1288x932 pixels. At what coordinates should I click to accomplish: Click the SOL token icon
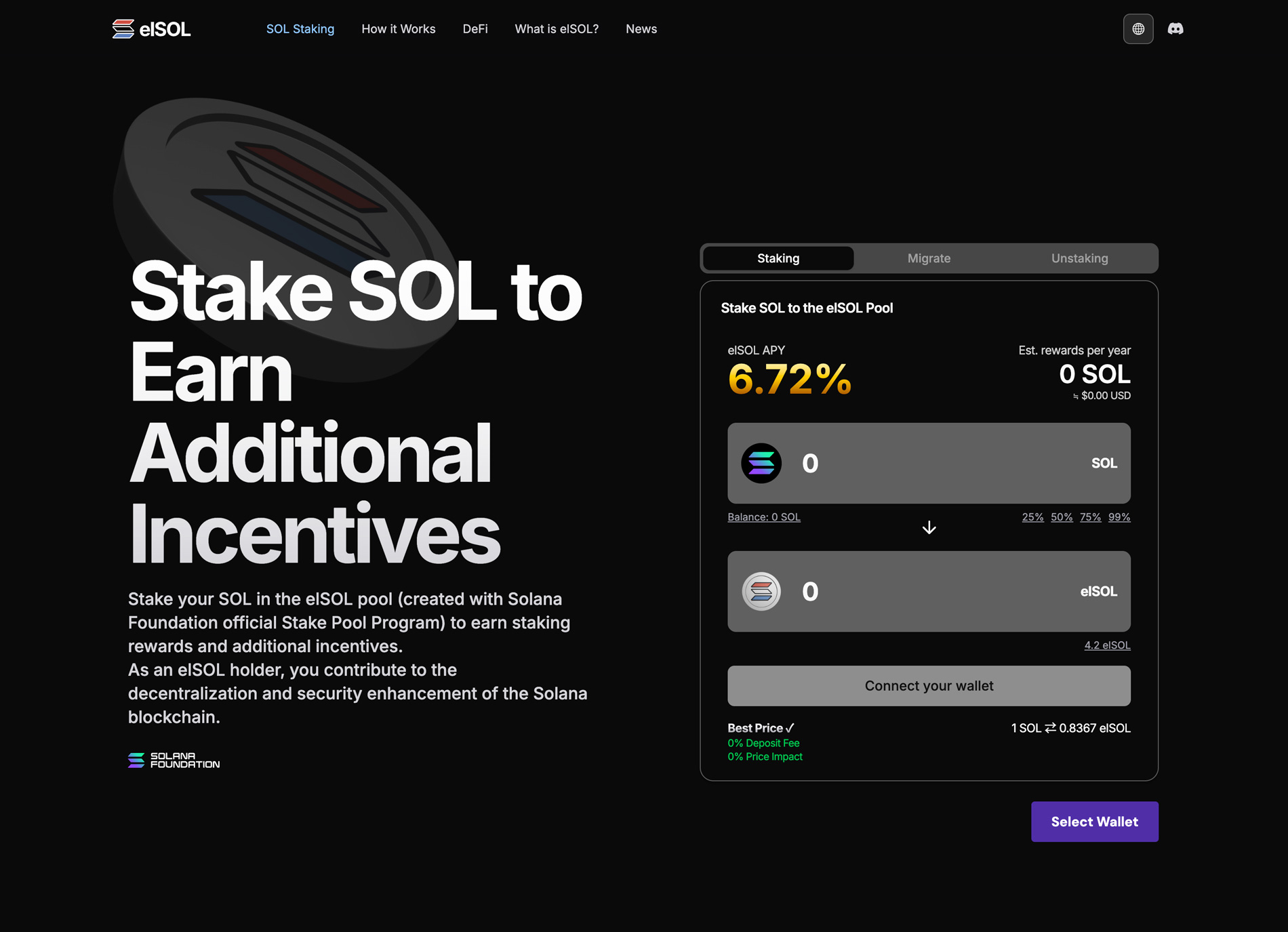(761, 464)
